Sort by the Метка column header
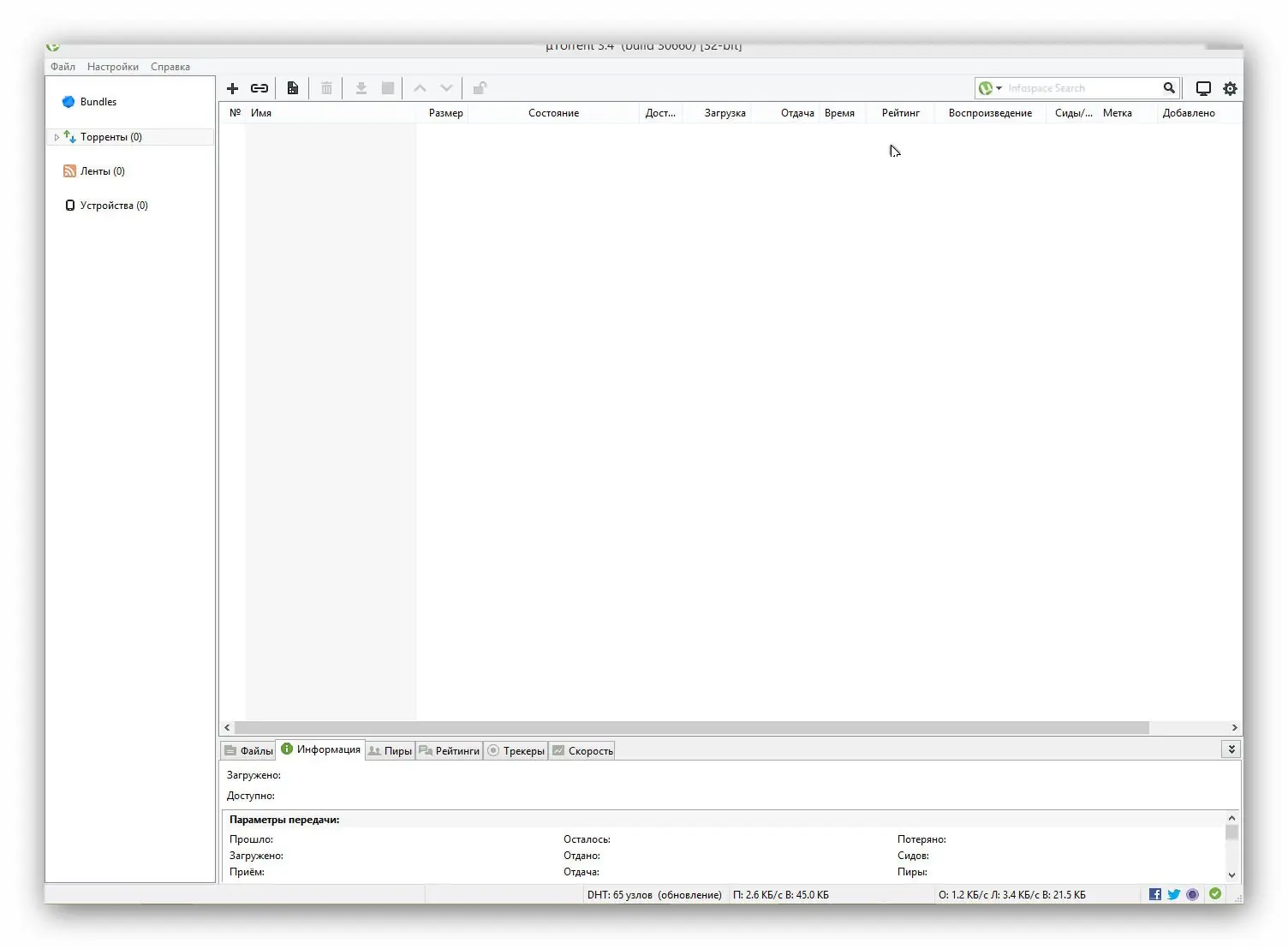 [1118, 113]
